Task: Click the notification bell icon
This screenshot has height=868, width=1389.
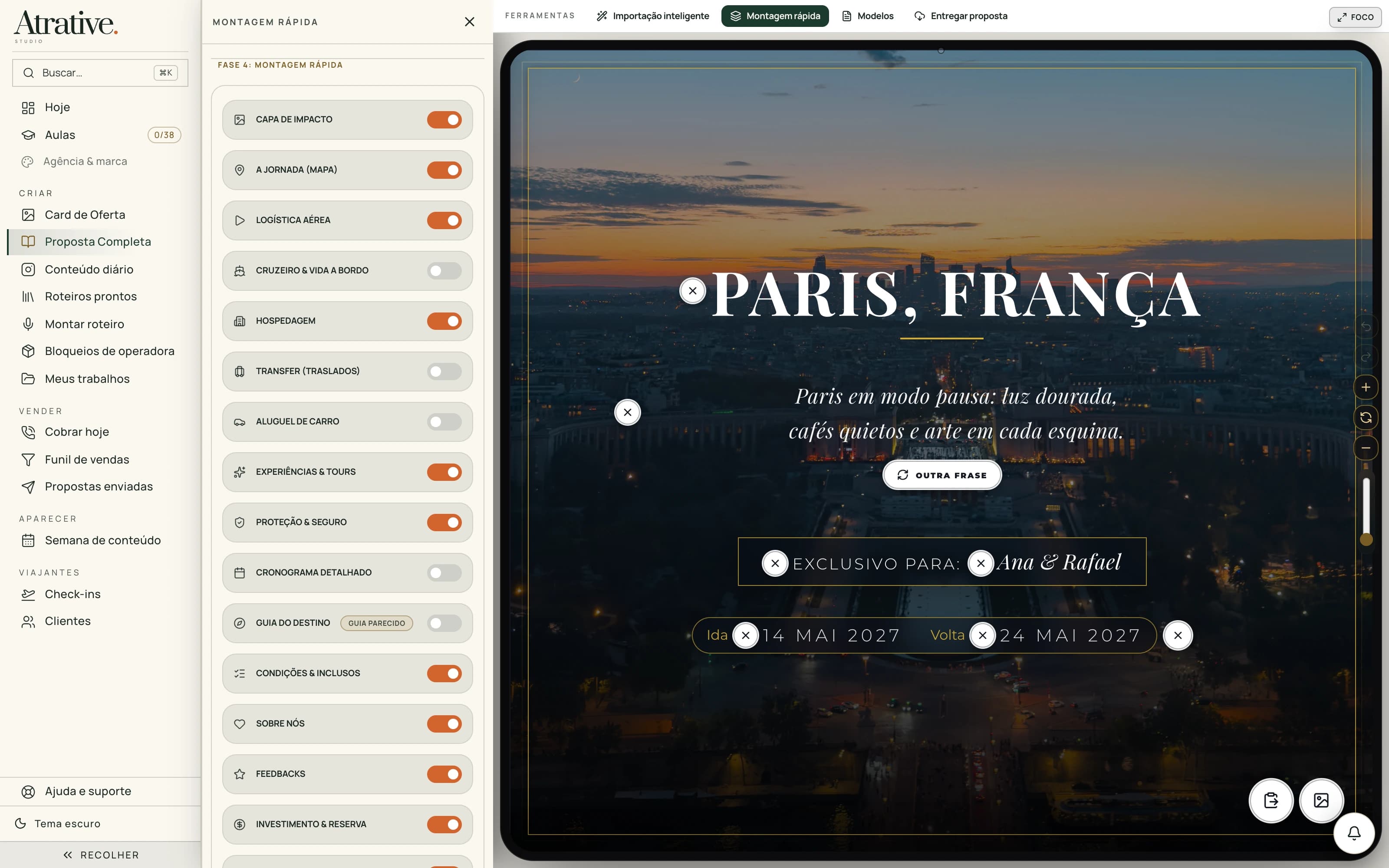Action: click(x=1354, y=833)
